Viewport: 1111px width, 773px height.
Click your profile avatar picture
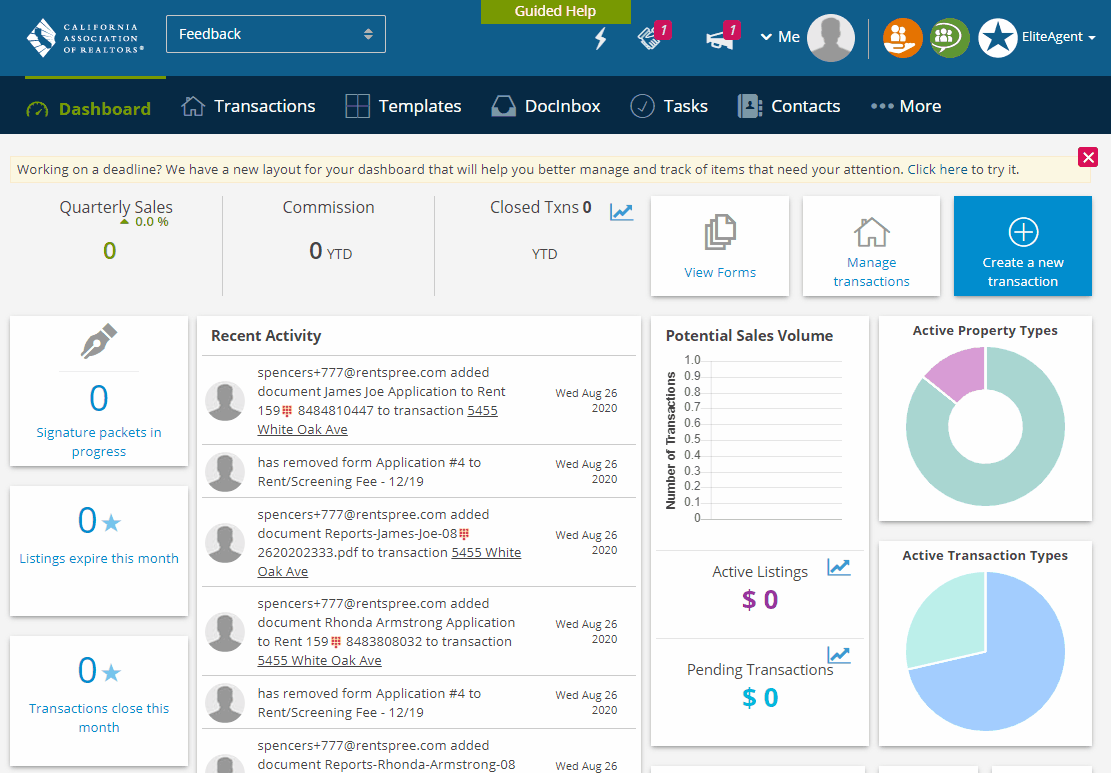831,38
